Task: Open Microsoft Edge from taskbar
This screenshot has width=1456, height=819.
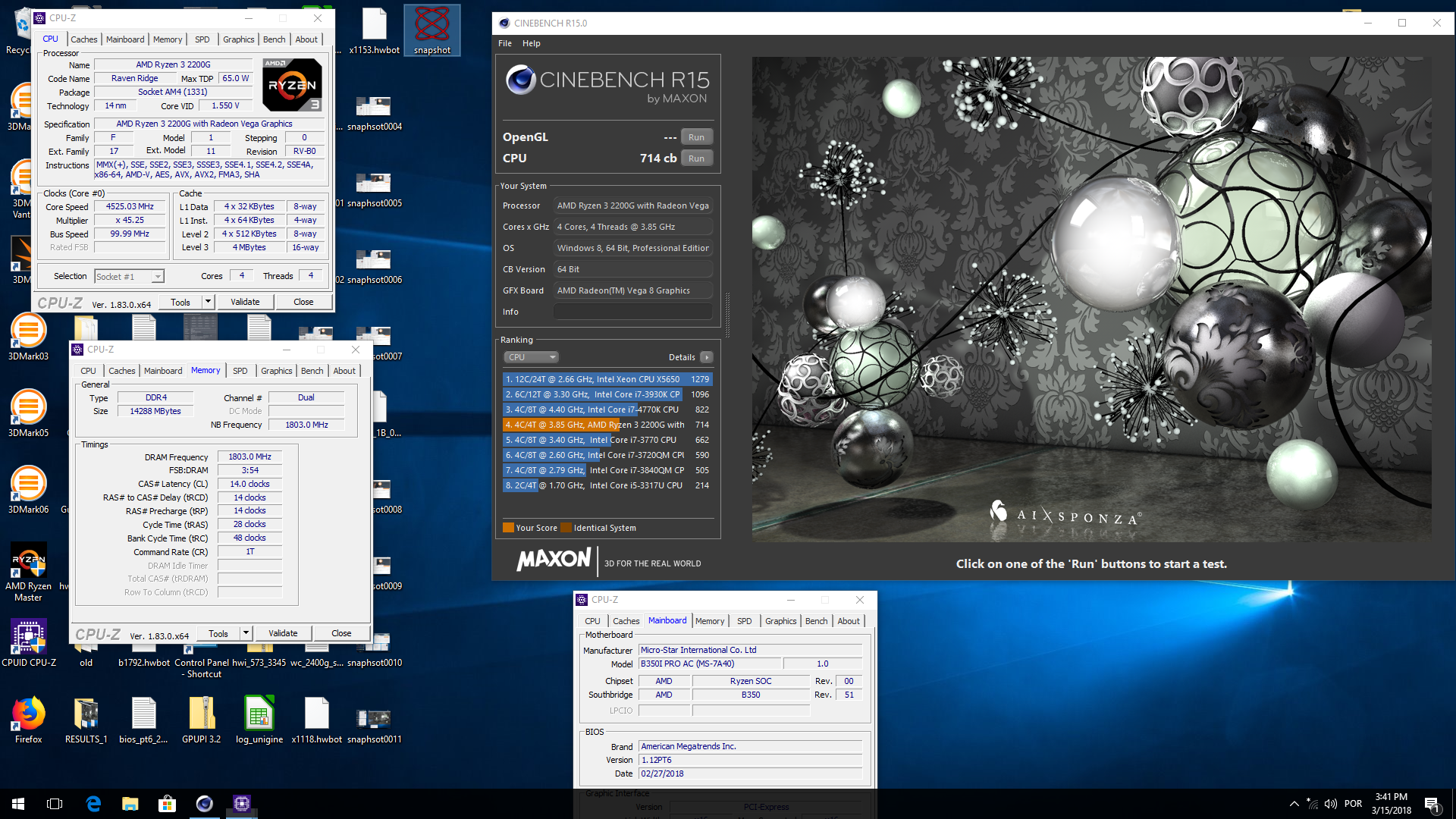Action: point(93,804)
